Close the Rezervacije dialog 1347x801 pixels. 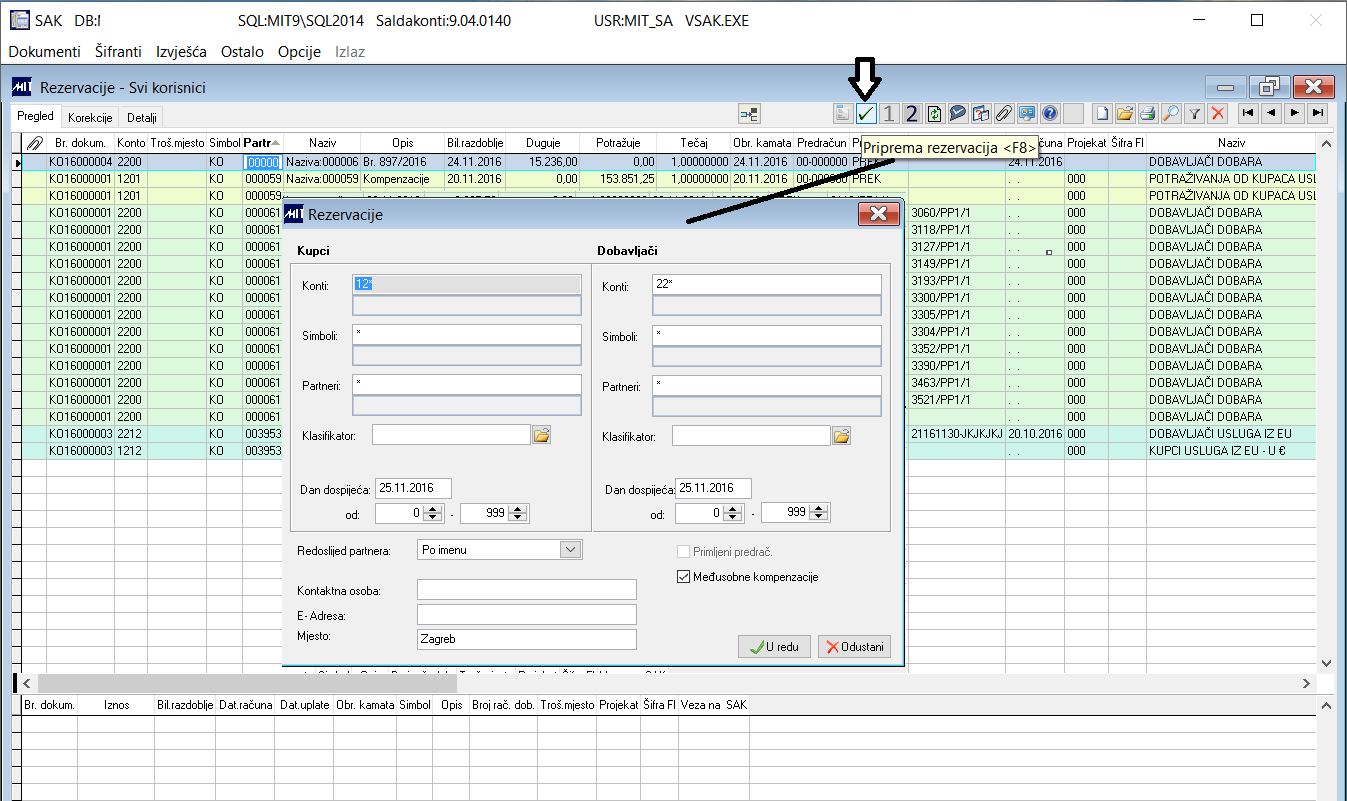(878, 214)
